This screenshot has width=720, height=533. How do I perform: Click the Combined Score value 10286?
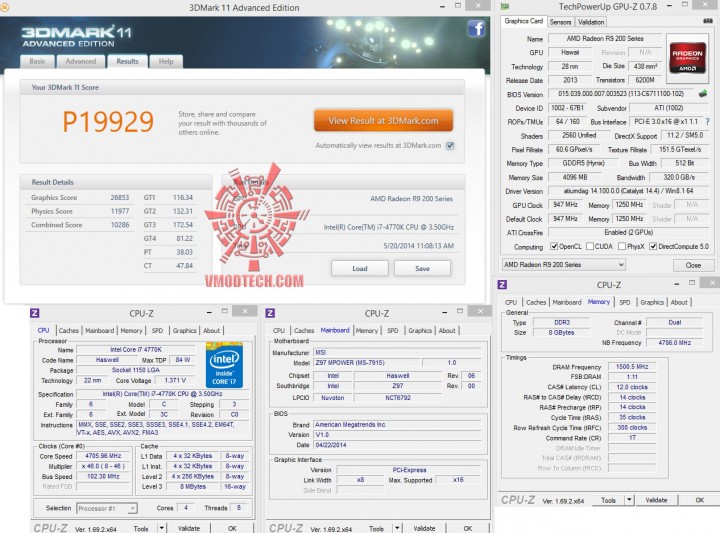pyautogui.click(x=120, y=225)
